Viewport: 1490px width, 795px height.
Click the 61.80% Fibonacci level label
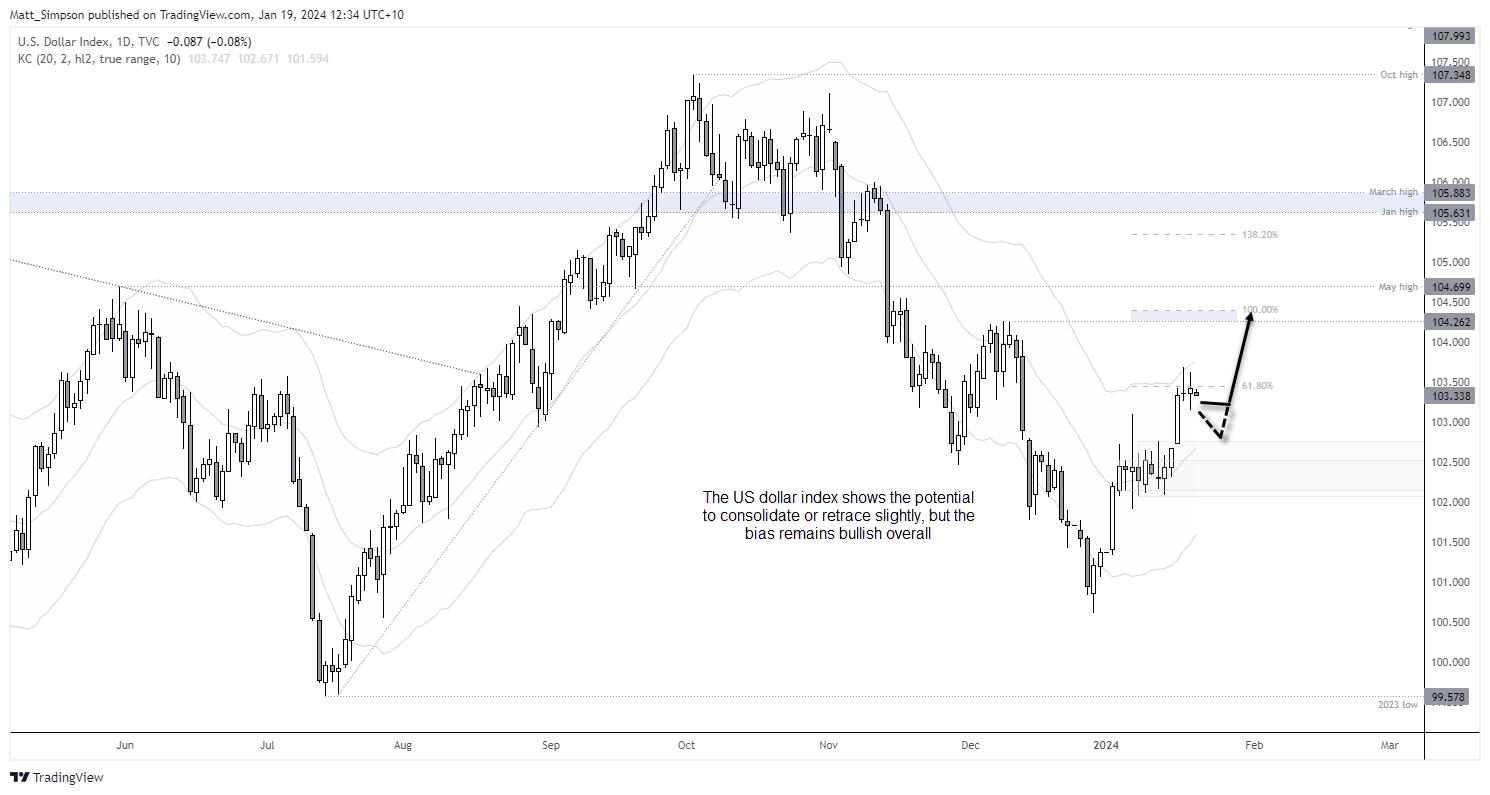1258,385
